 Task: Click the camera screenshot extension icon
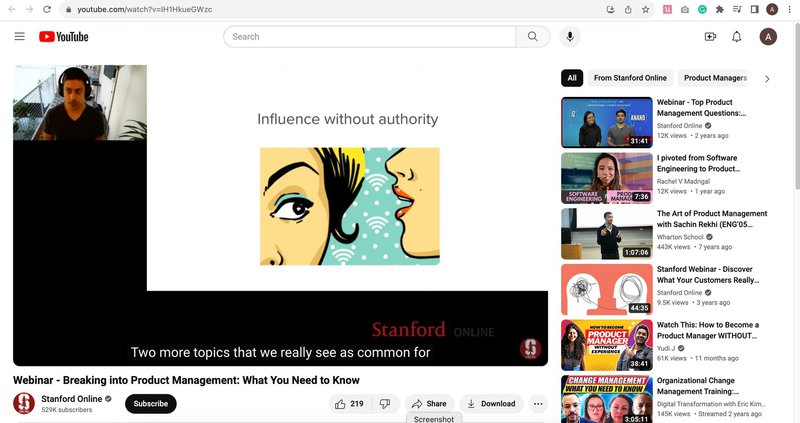click(685, 9)
